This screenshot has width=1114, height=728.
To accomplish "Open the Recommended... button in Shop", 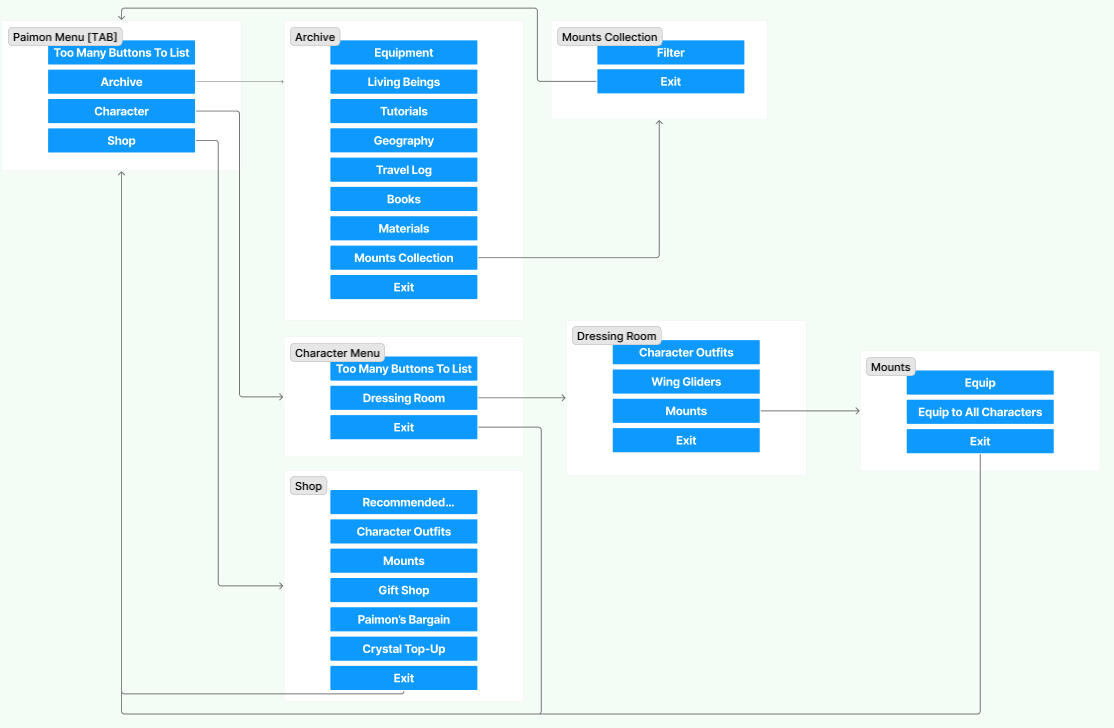I will [x=403, y=502].
